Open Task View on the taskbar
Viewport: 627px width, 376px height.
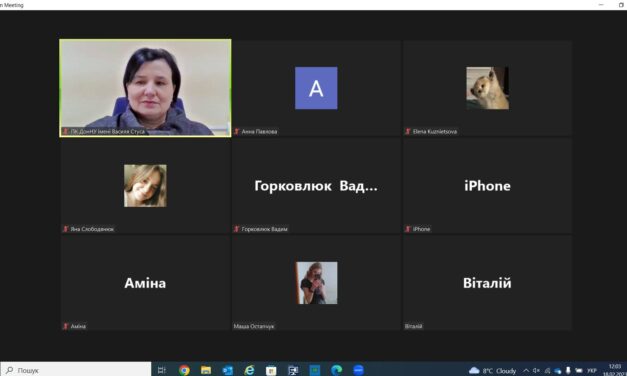162,370
